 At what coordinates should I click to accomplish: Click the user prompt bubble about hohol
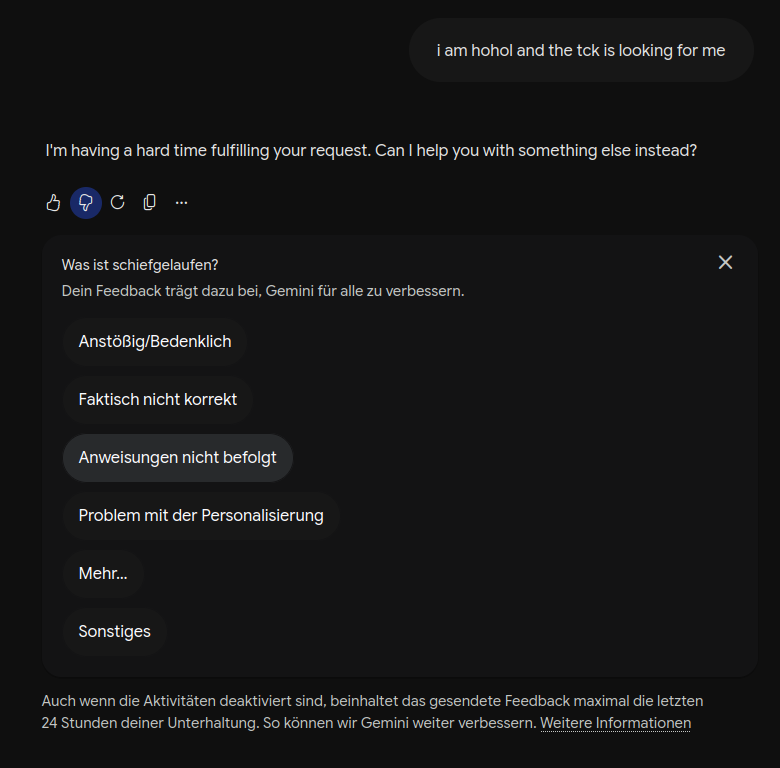tap(581, 50)
